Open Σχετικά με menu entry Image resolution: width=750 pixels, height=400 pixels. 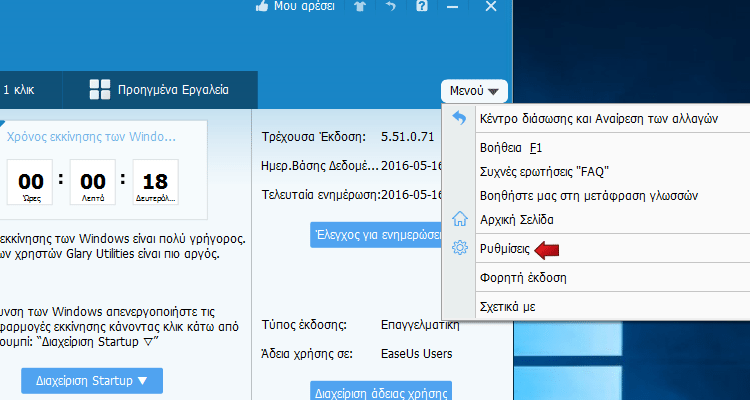tap(507, 307)
